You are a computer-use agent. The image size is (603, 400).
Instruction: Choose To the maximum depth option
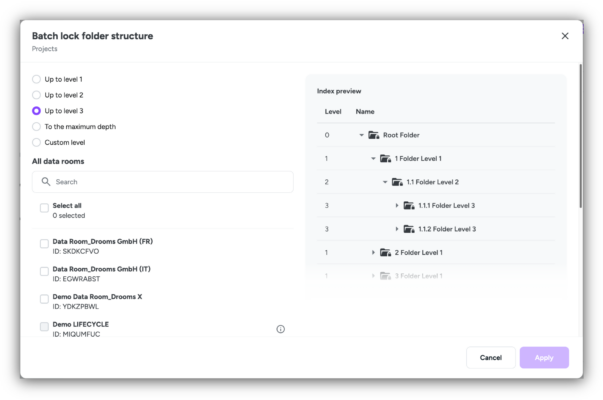point(36,127)
